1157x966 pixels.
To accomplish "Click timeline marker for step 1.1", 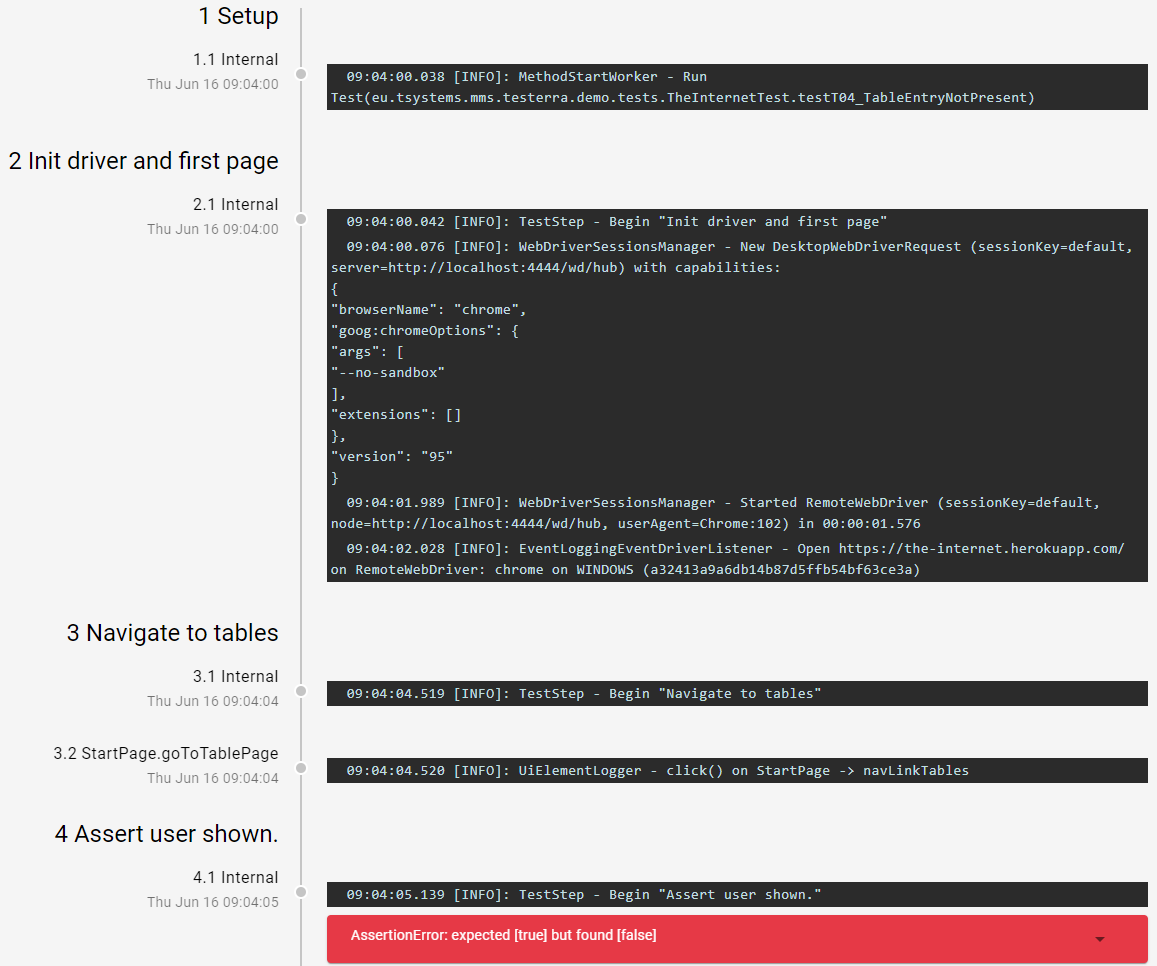I will click(301, 74).
